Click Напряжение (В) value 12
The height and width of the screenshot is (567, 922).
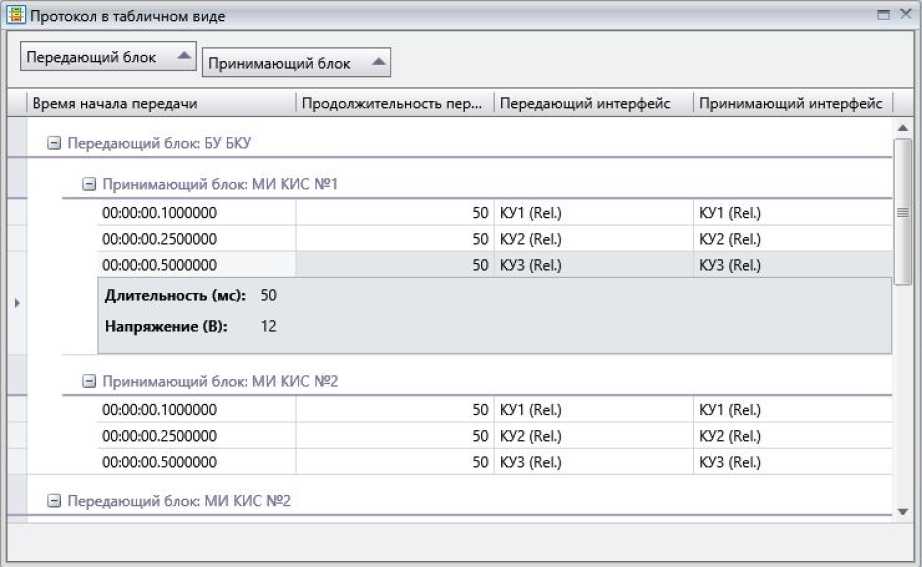269,326
